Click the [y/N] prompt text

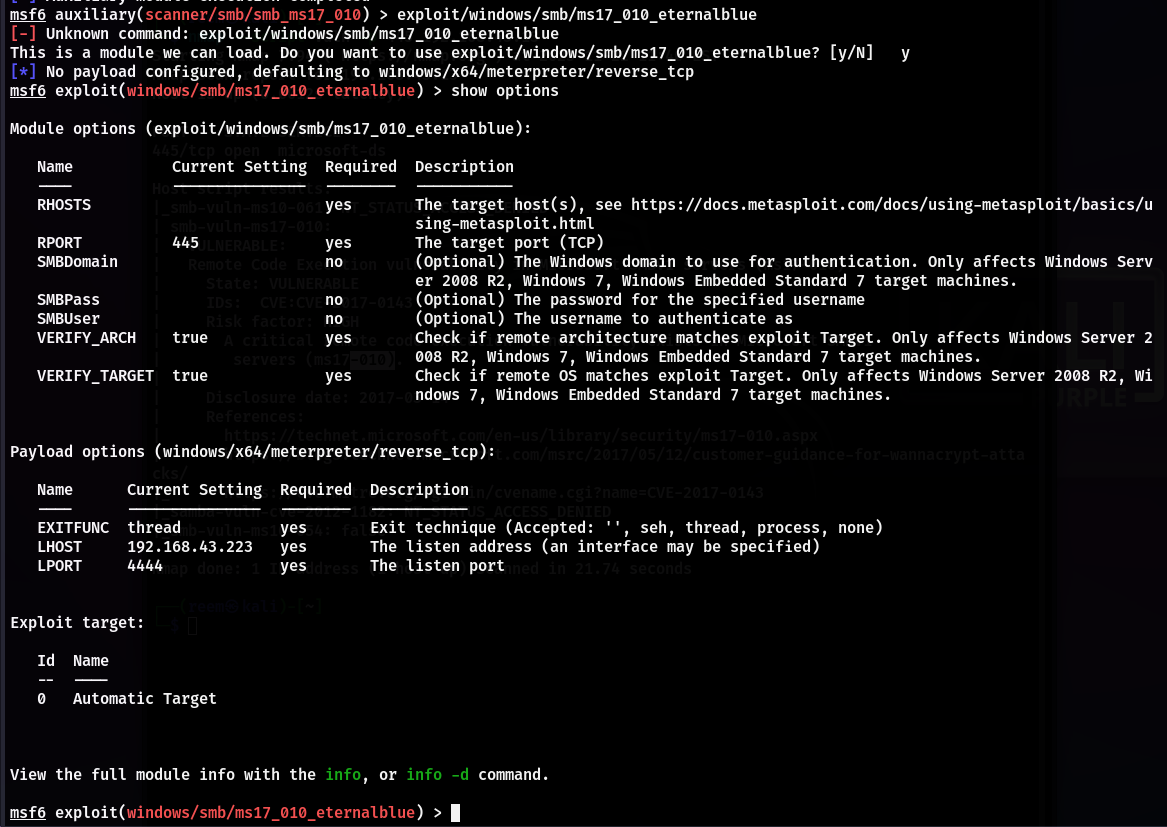[x=851, y=53]
